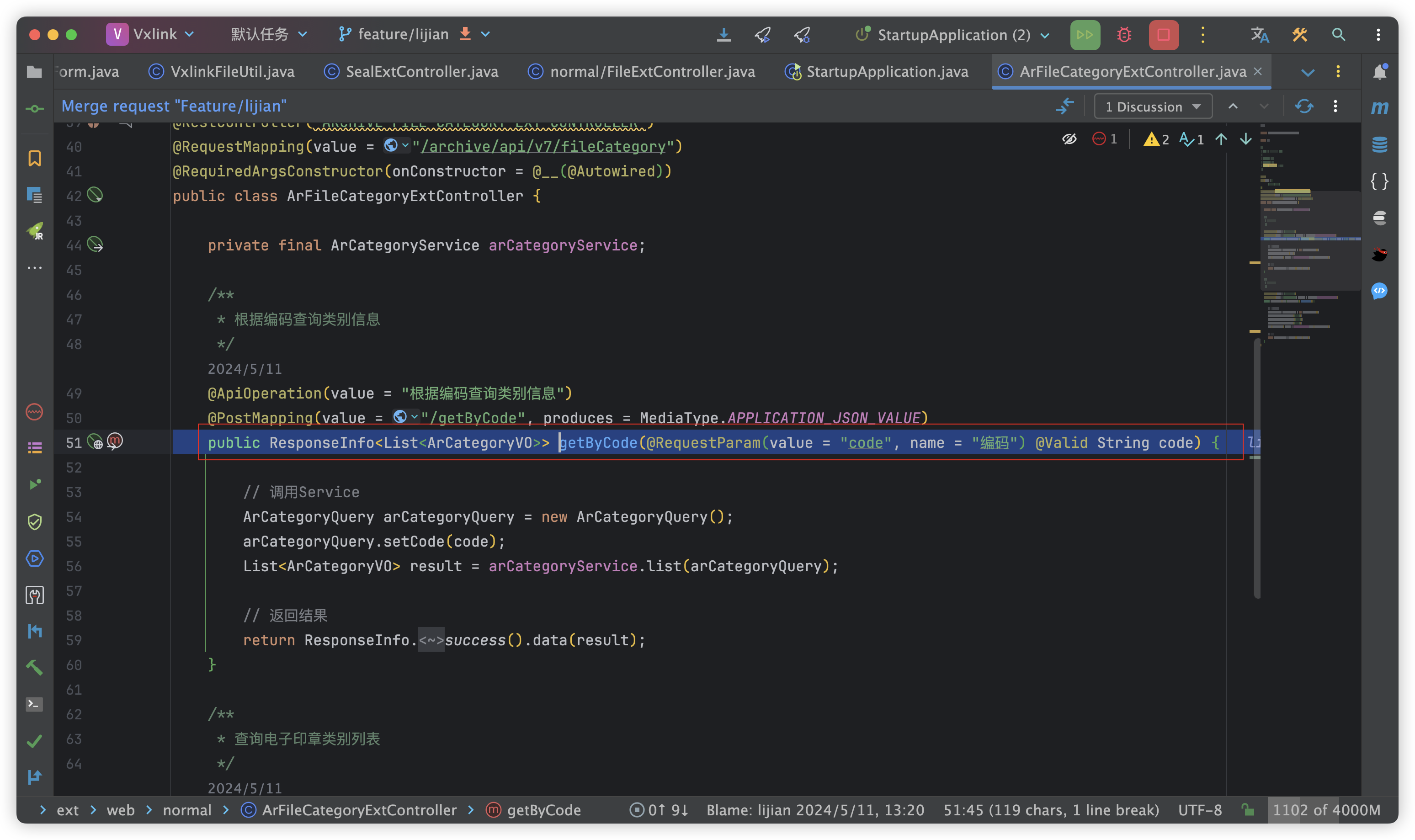
Task: Toggle the inspection highlighting eye icon
Action: 1069,139
